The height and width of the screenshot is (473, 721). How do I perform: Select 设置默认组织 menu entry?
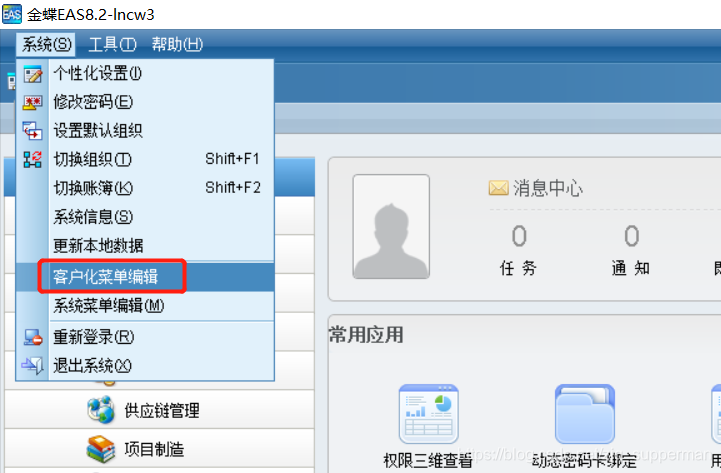[x=145, y=131]
